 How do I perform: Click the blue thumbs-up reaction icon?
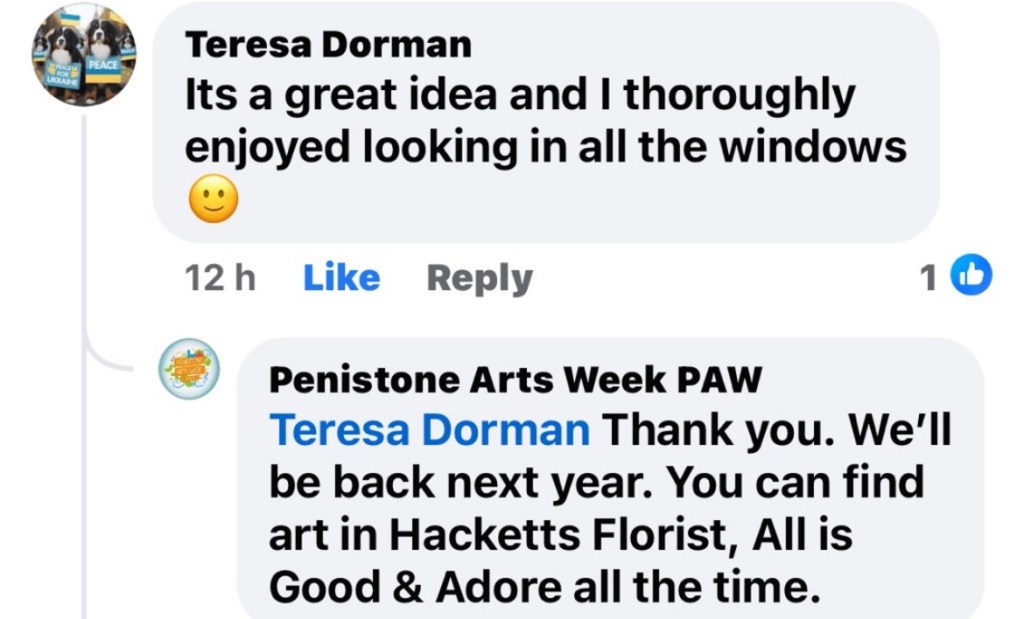pos(970,276)
